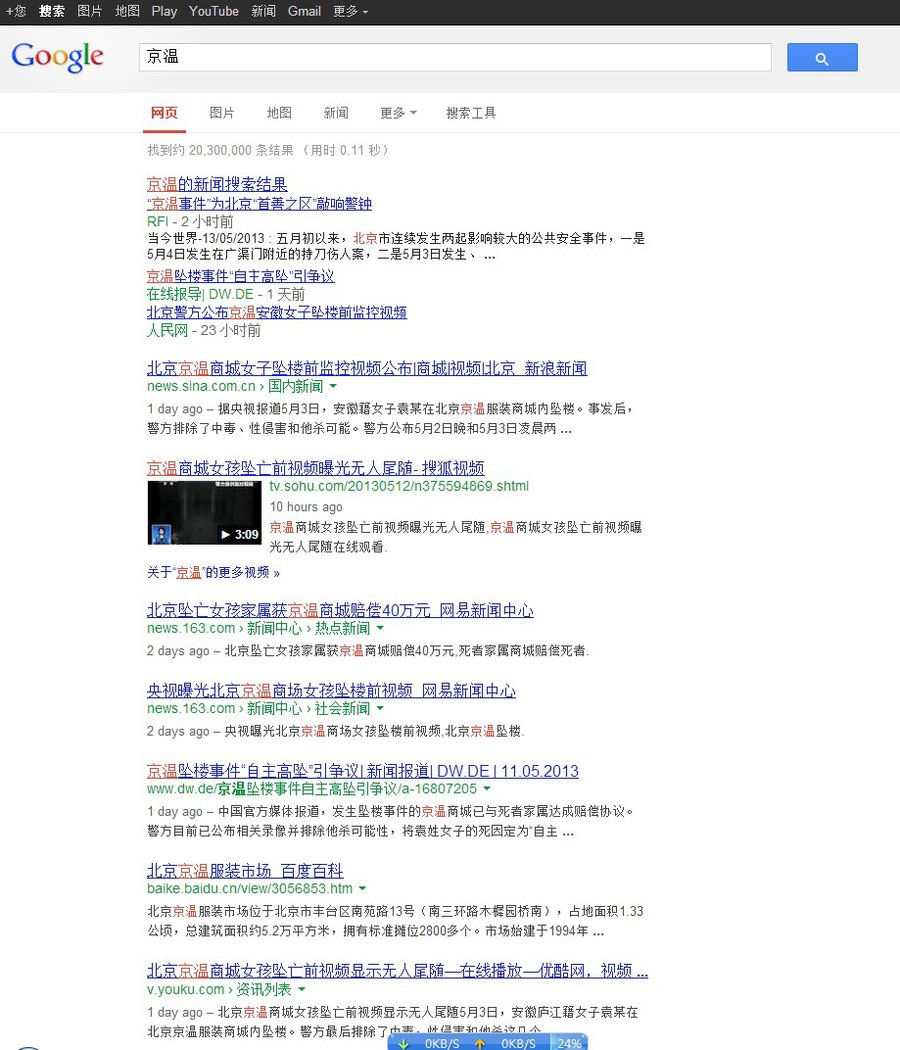The image size is (900, 1050).
Task: Click the result count text 找到约 20,300,000 条结果
Action: tap(220, 150)
